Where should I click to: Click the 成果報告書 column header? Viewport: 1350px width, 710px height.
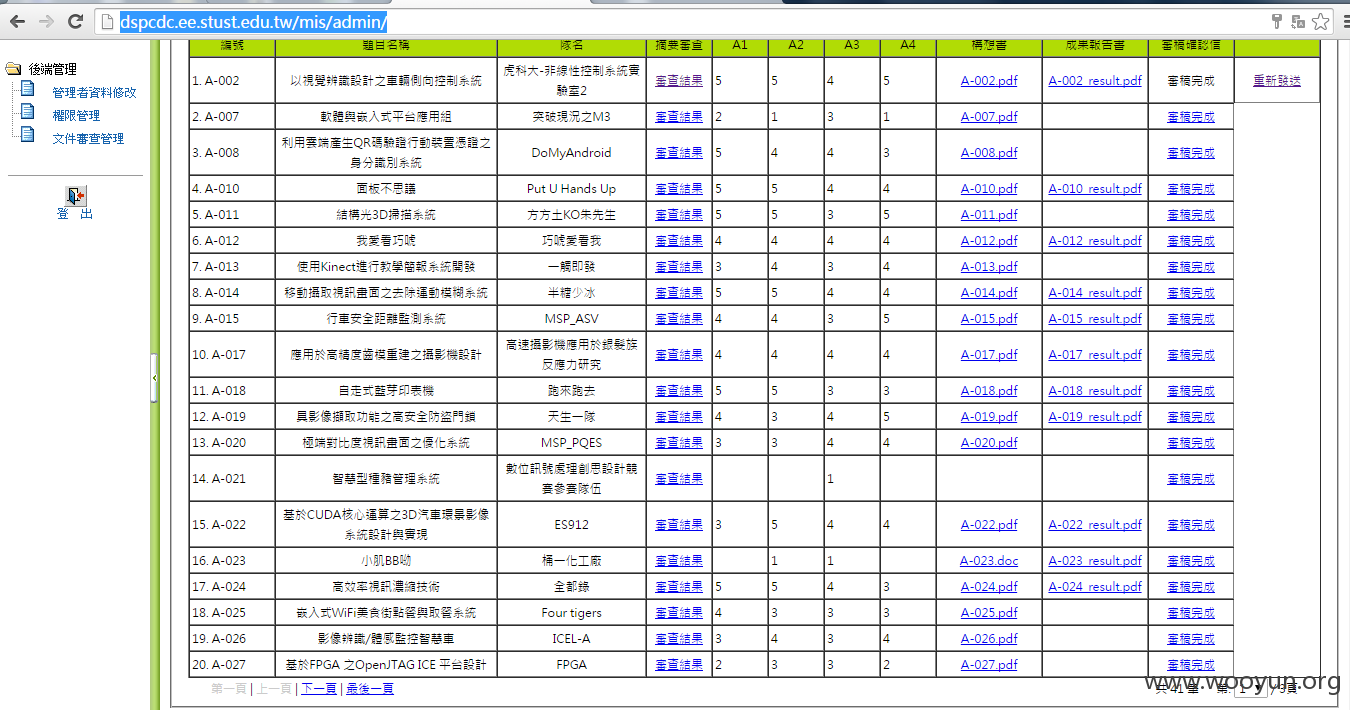[1095, 45]
